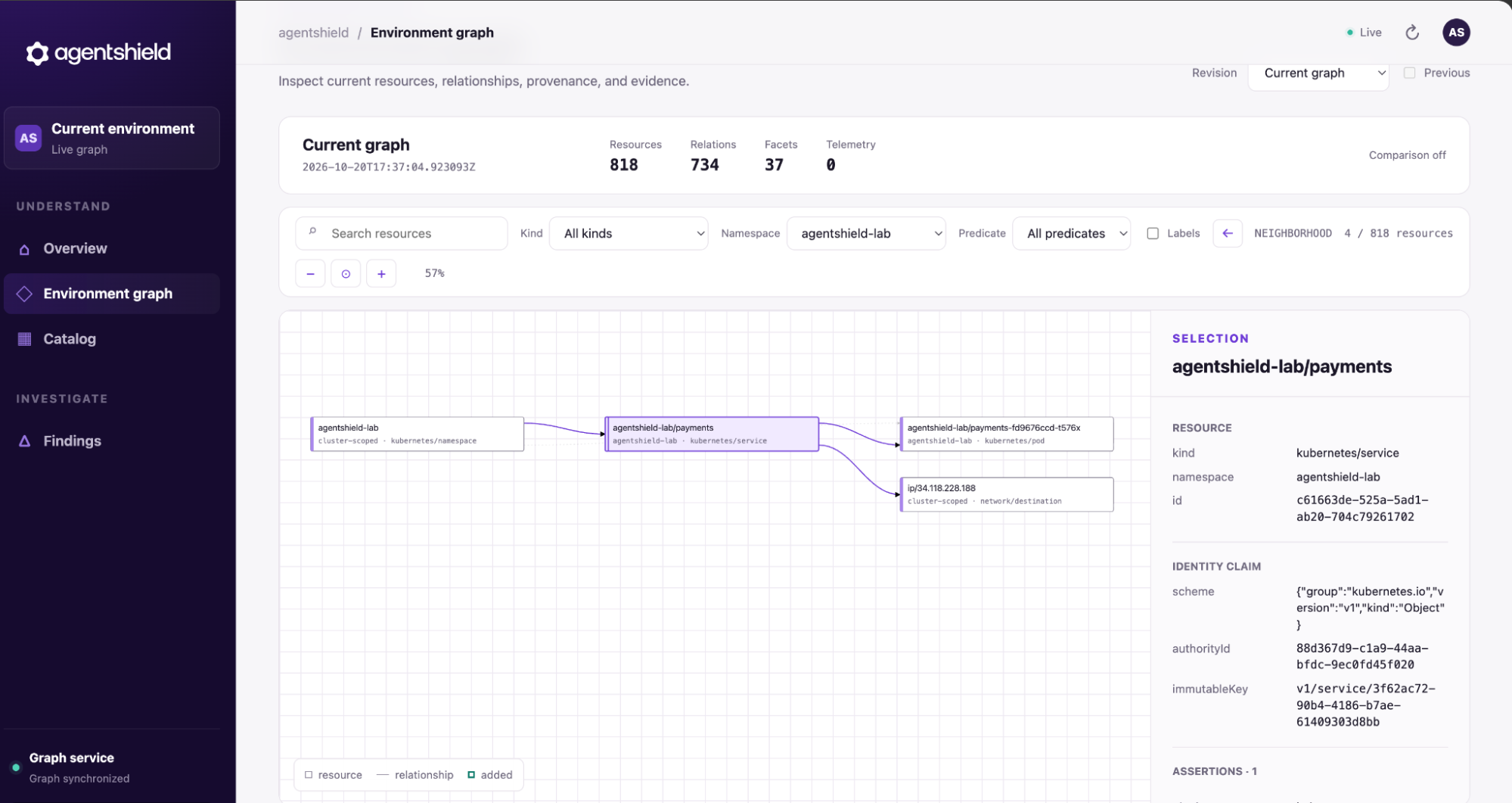The height and width of the screenshot is (803, 1512).
Task: Click the back arrow beside Neighborhood
Action: (1227, 233)
